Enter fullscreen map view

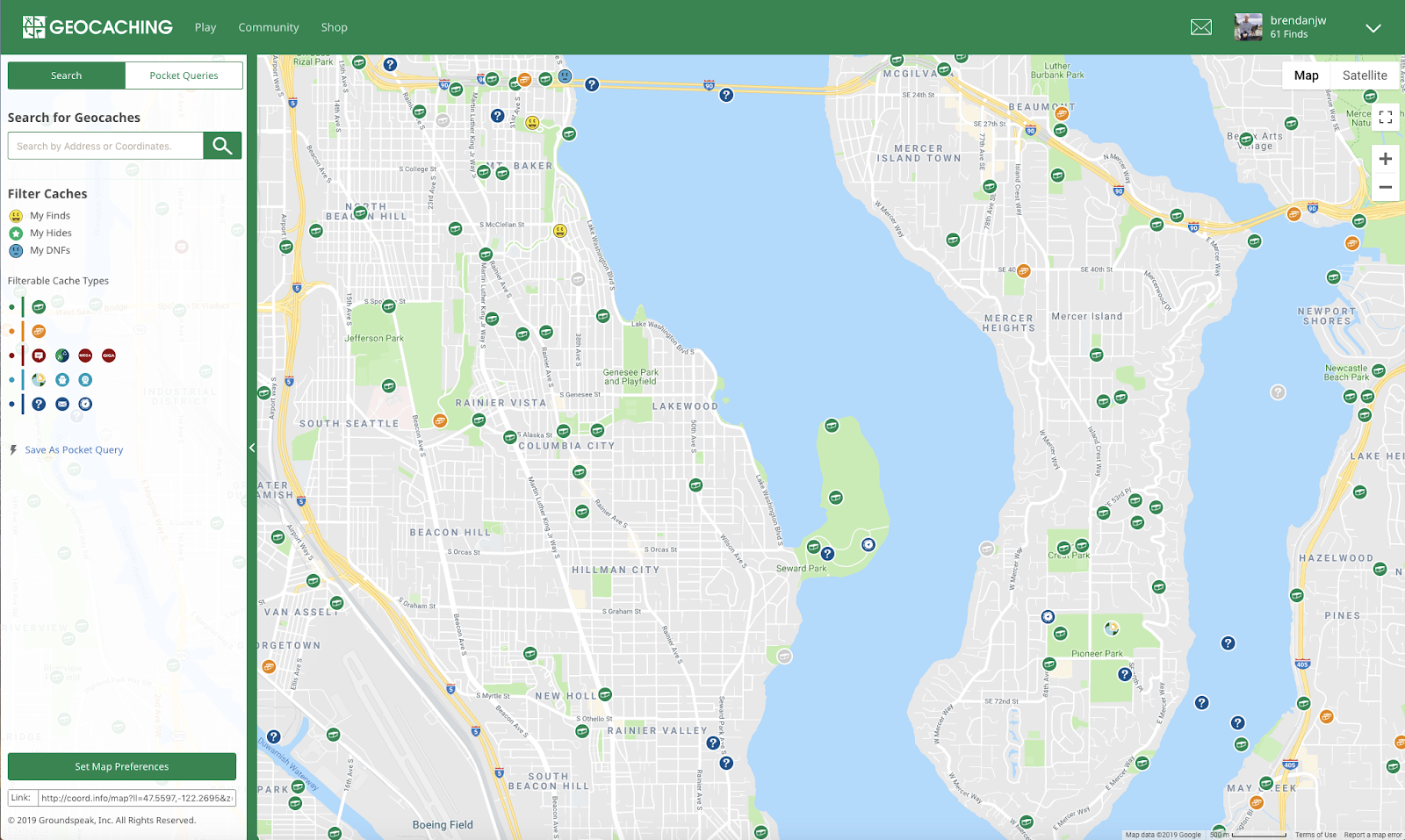pos(1386,117)
